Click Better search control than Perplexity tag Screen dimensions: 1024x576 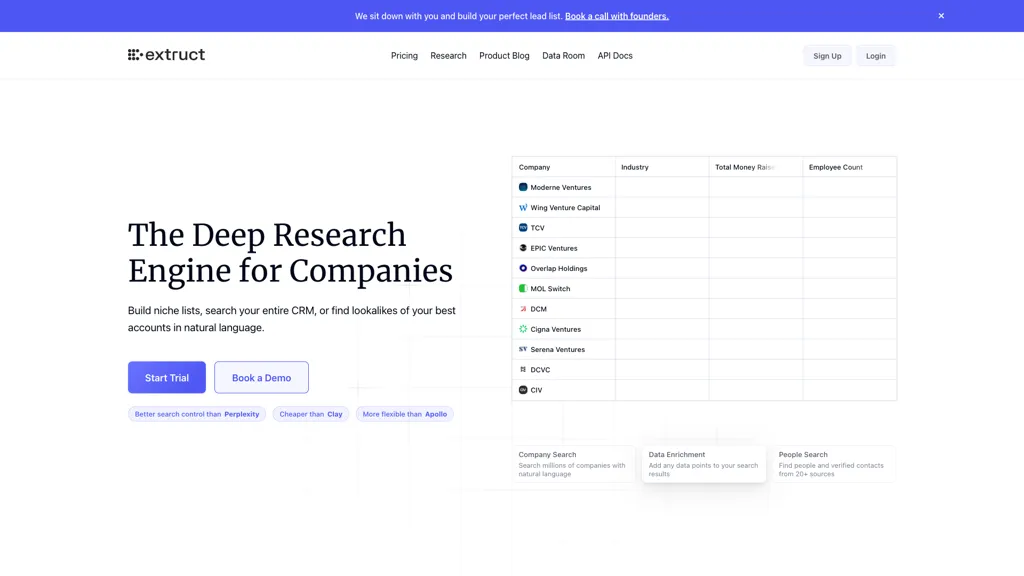pos(197,414)
